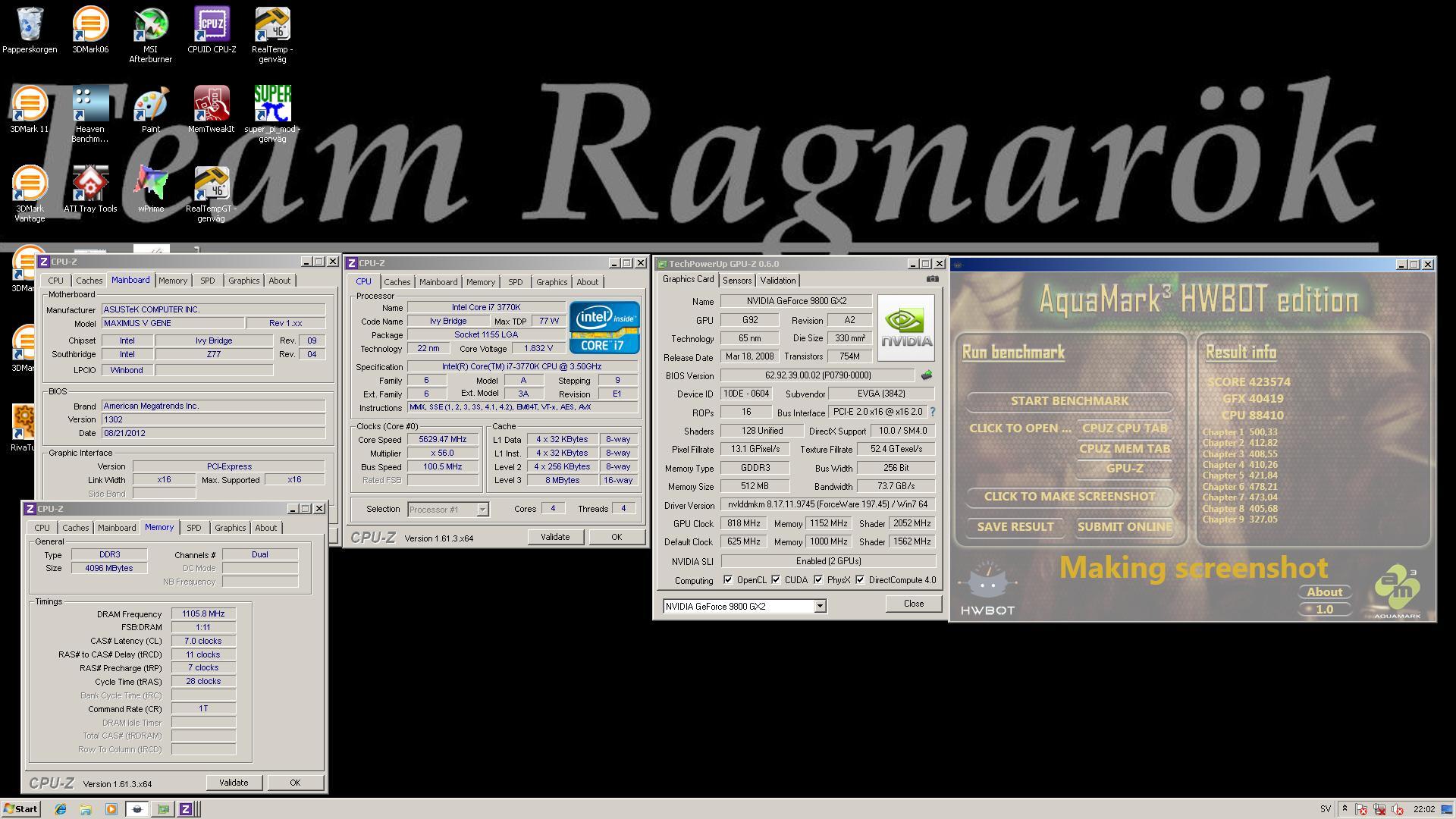The image size is (1456, 819).
Task: Launch the 3DMark Vantage desktop shortcut
Action: click(x=30, y=194)
